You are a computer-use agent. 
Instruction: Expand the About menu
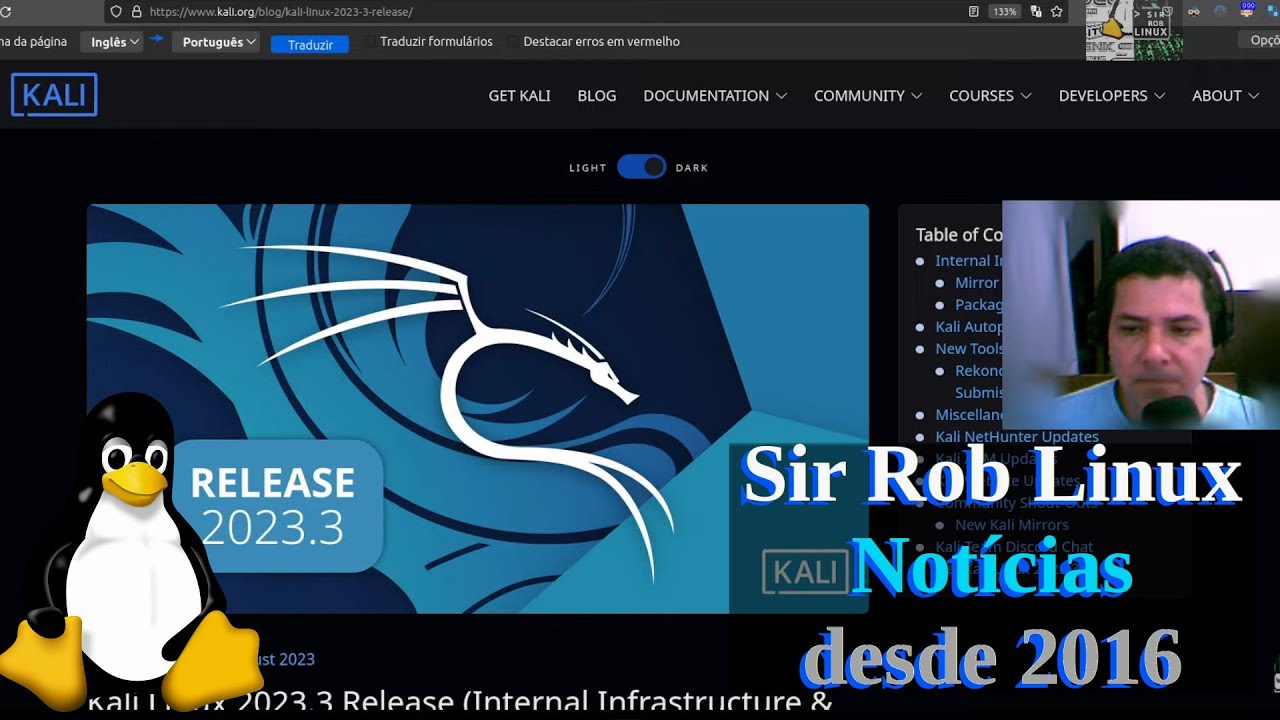tap(1225, 96)
